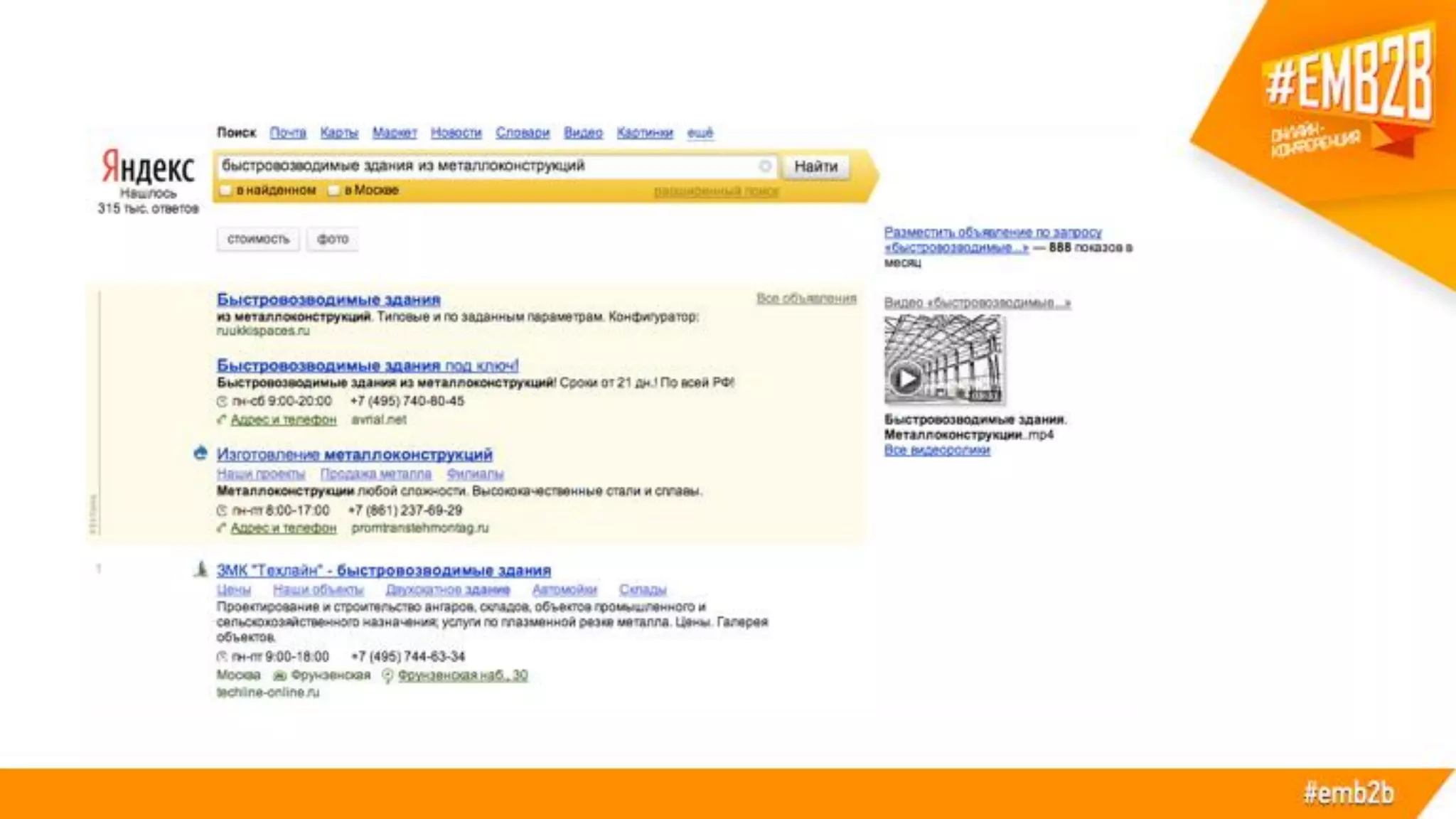Click the "стоимость" suggestion button

pyautogui.click(x=258, y=240)
